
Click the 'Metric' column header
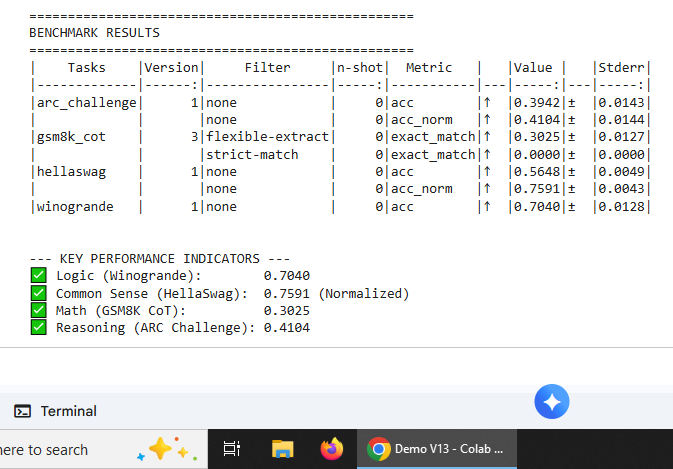pos(429,68)
